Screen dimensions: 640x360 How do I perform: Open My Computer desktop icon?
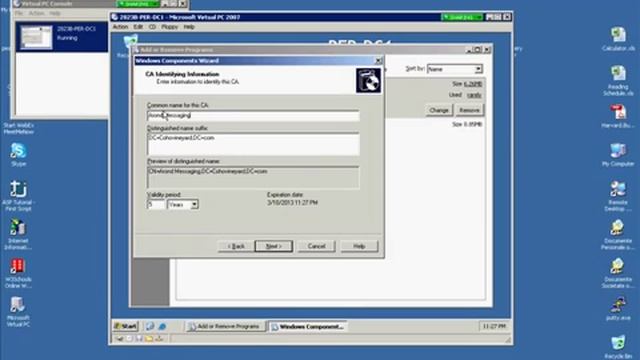(618, 154)
